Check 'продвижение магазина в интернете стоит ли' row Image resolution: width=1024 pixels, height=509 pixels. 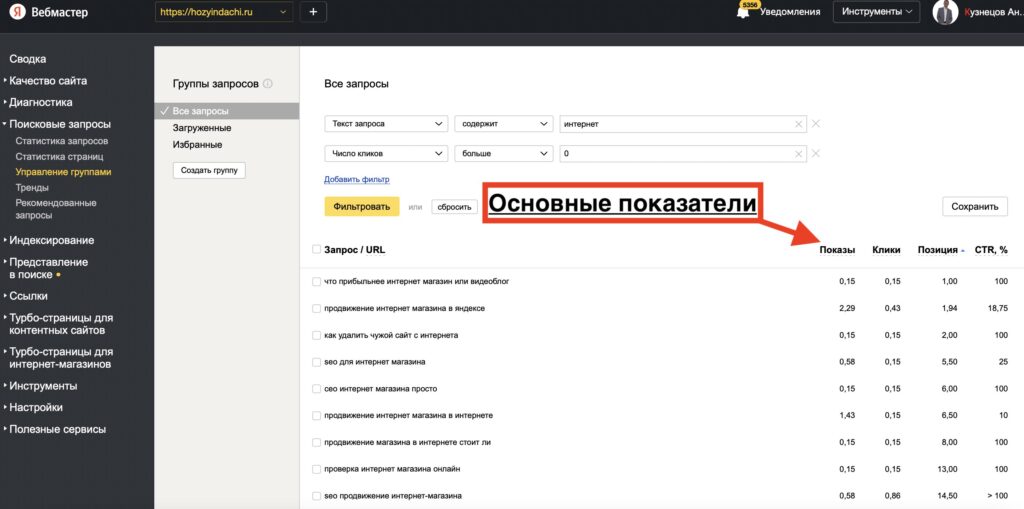(316, 442)
